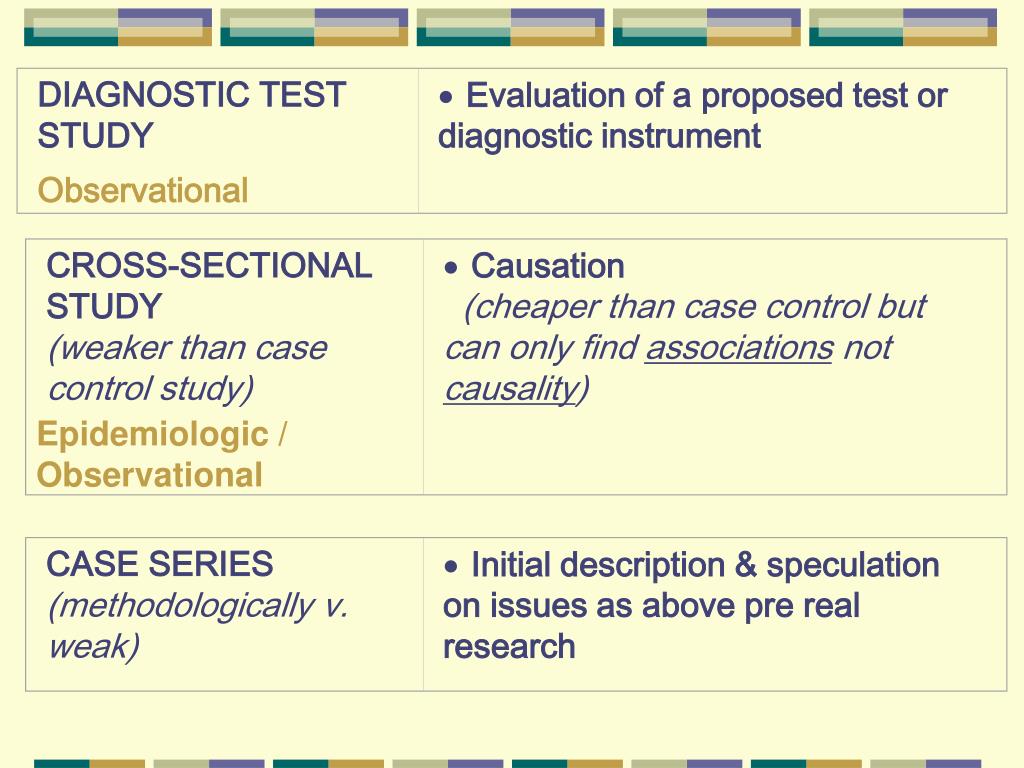Click the bullet point before Causation
Image resolution: width=1024 pixels, height=768 pixels.
coord(453,268)
